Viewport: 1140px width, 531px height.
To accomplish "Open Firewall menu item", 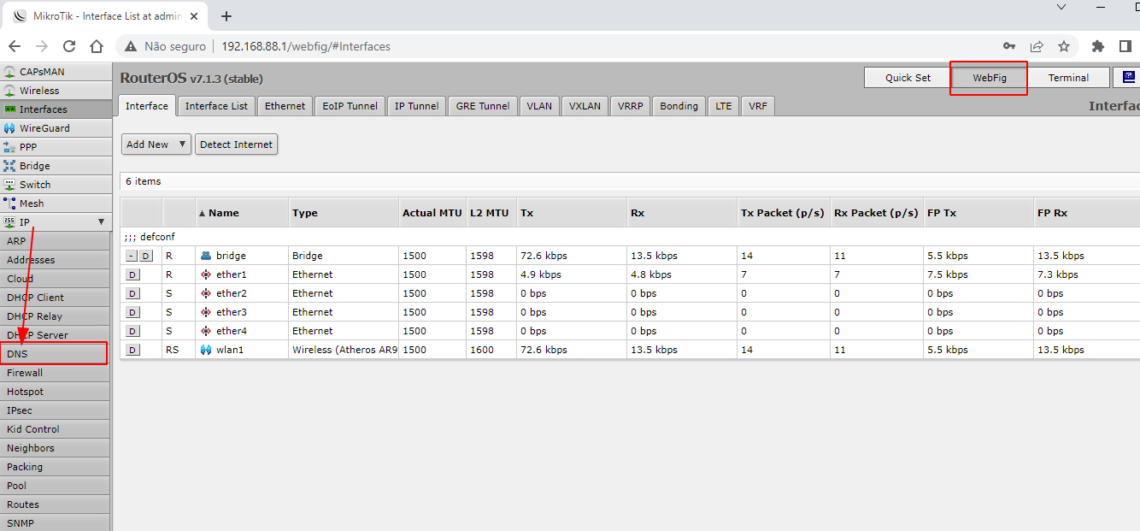I will (55, 372).
